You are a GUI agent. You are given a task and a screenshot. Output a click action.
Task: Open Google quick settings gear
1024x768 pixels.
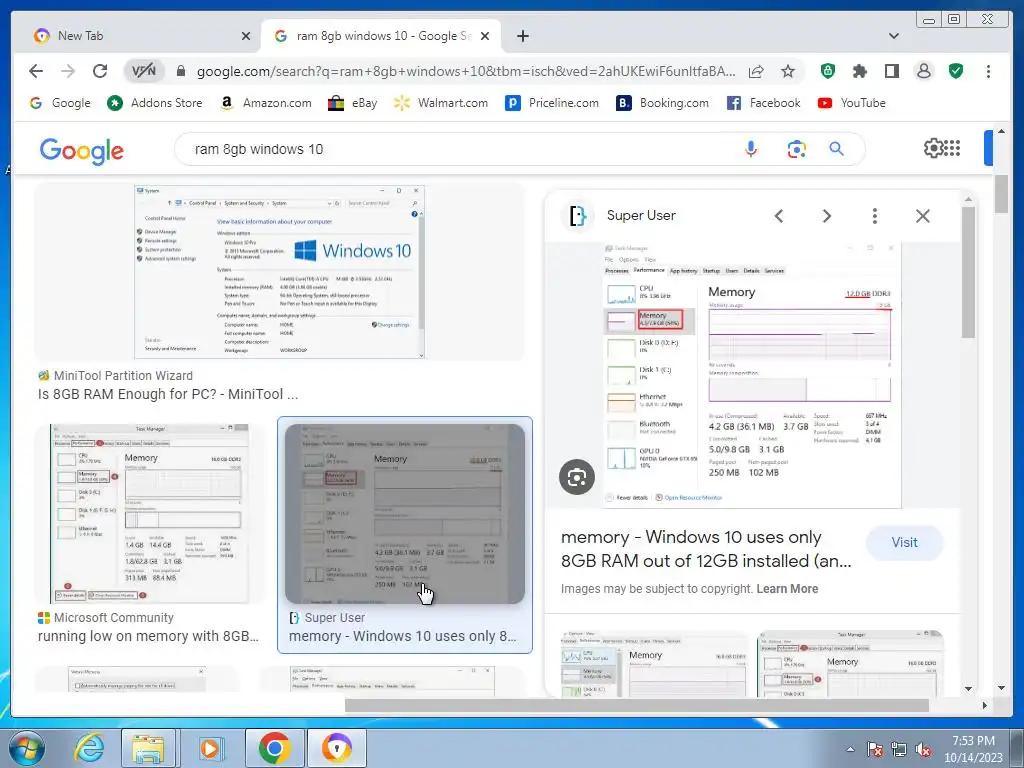pos(933,148)
